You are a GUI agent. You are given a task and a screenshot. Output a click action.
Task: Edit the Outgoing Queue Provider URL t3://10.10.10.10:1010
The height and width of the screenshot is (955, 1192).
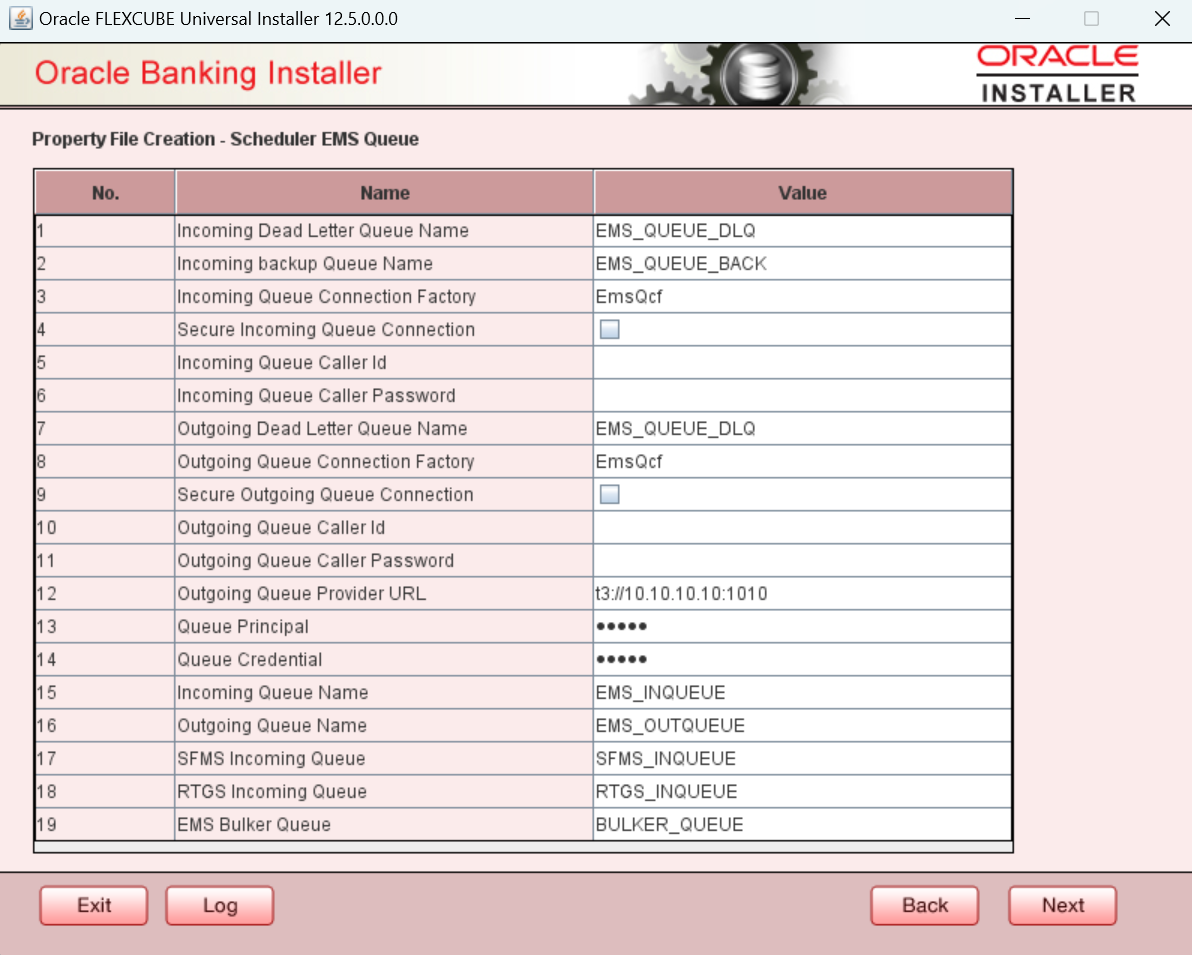pyautogui.click(x=802, y=593)
